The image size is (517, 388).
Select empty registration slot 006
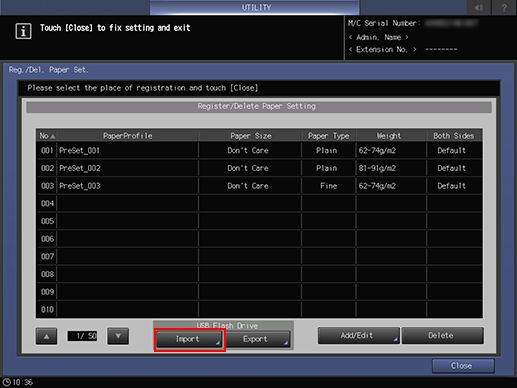click(x=259, y=239)
